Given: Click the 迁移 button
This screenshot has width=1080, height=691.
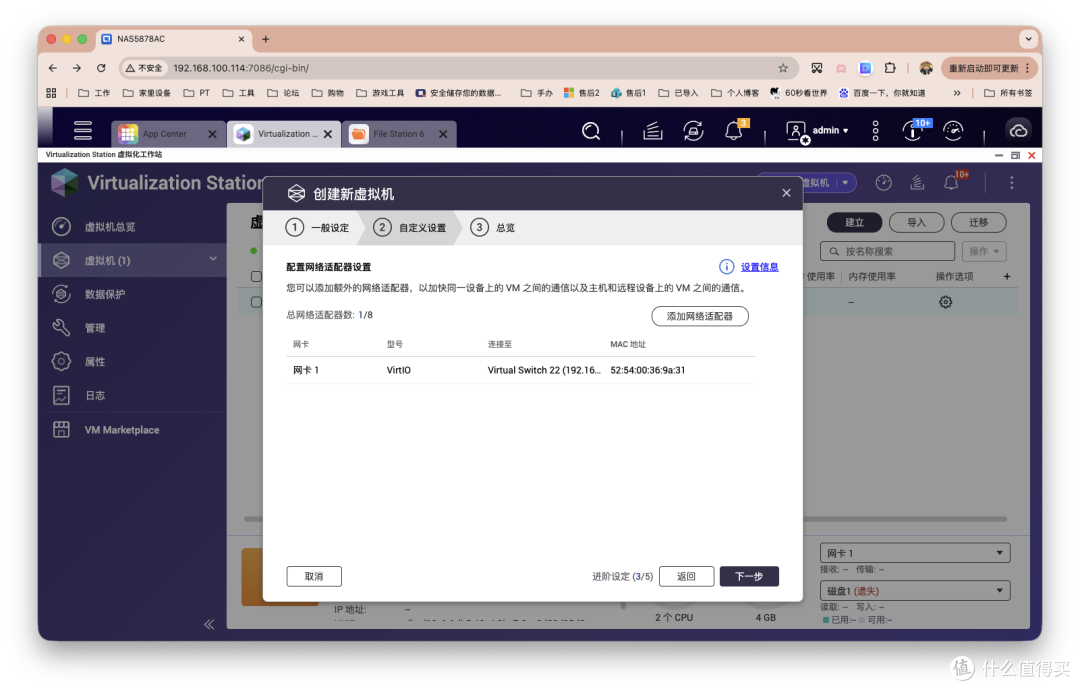Looking at the screenshot, I should tap(979, 223).
